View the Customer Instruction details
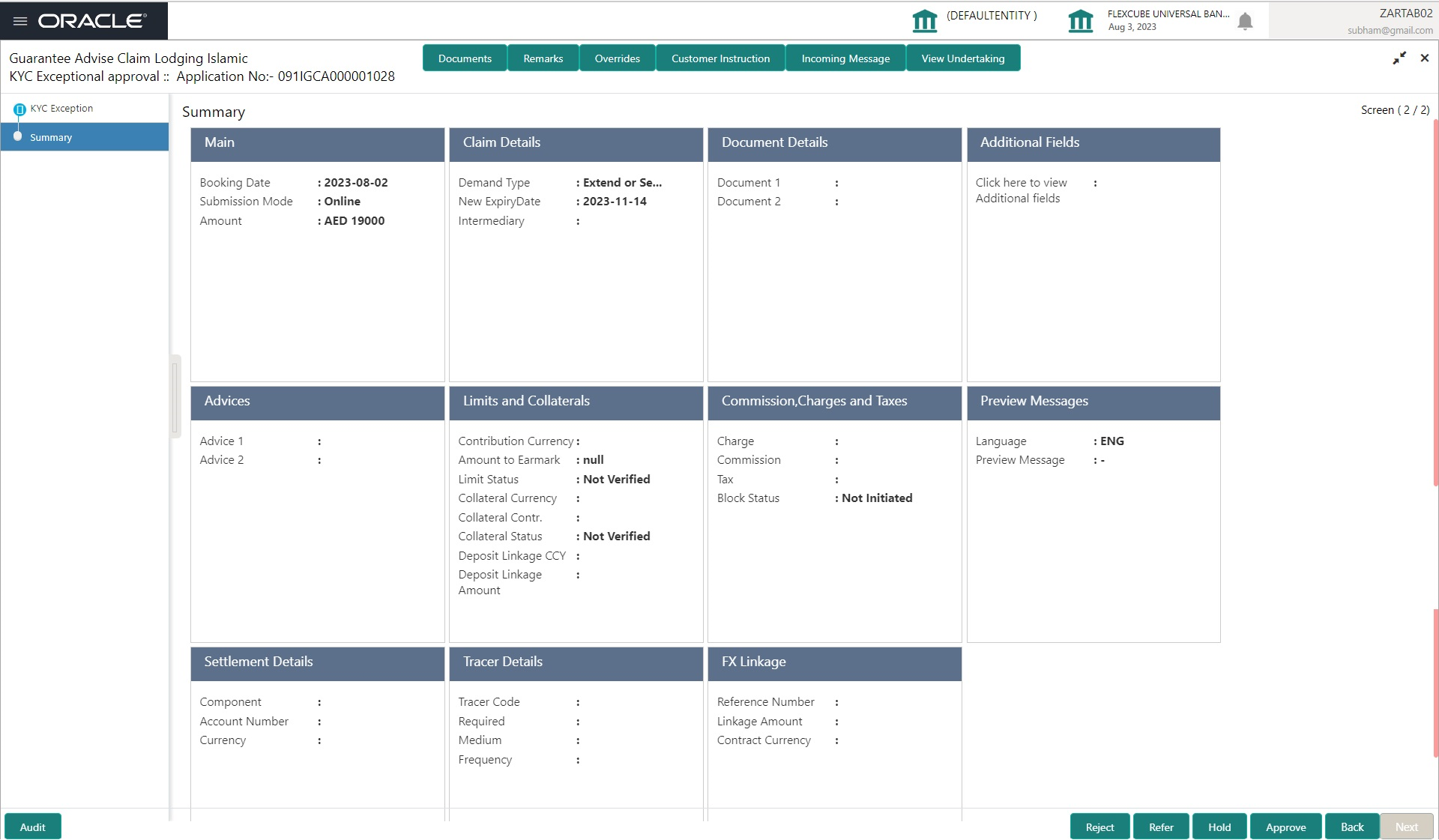This screenshot has height=840, width=1439. [720, 58]
